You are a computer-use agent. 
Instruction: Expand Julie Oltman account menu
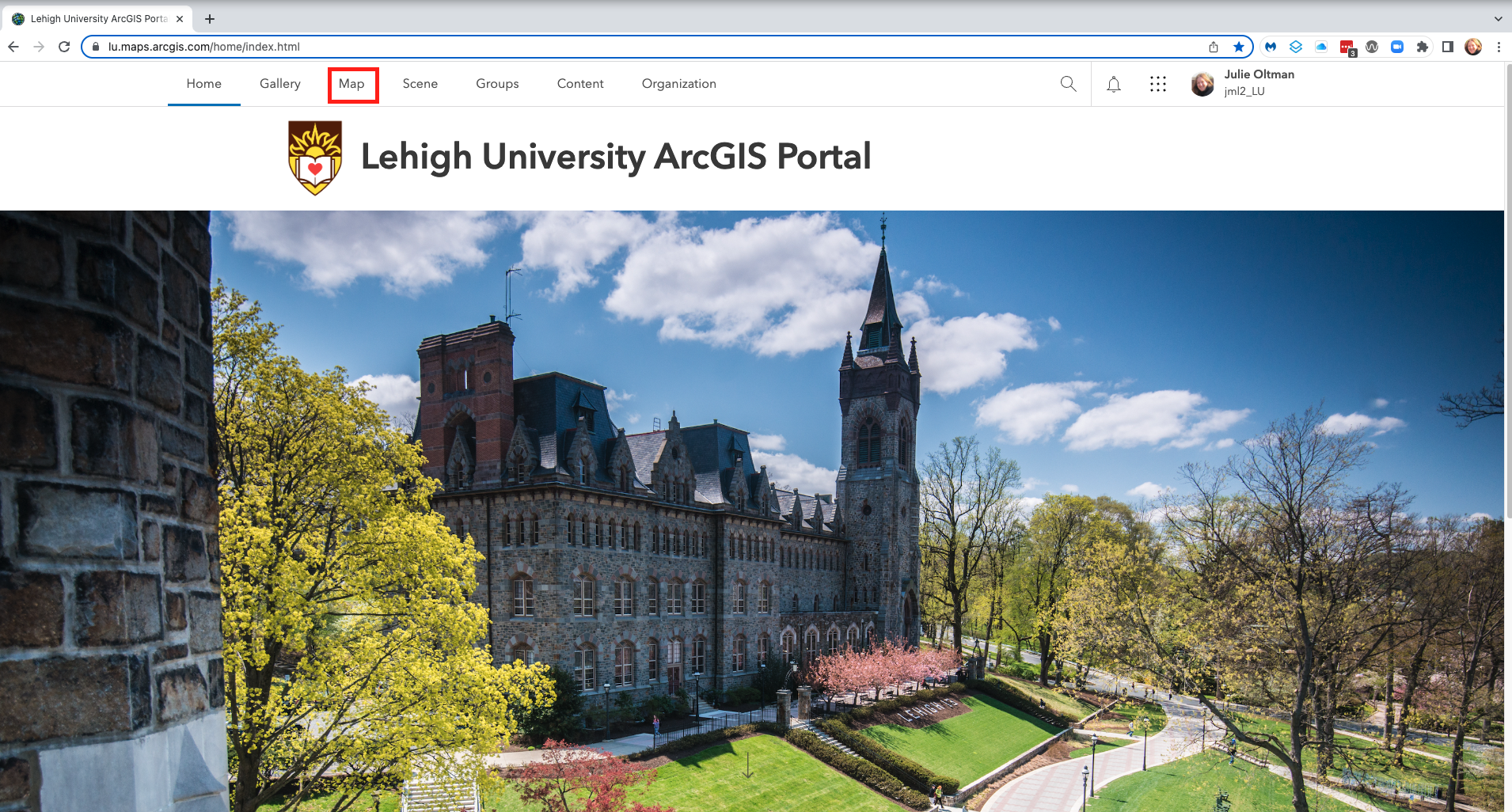(1243, 83)
